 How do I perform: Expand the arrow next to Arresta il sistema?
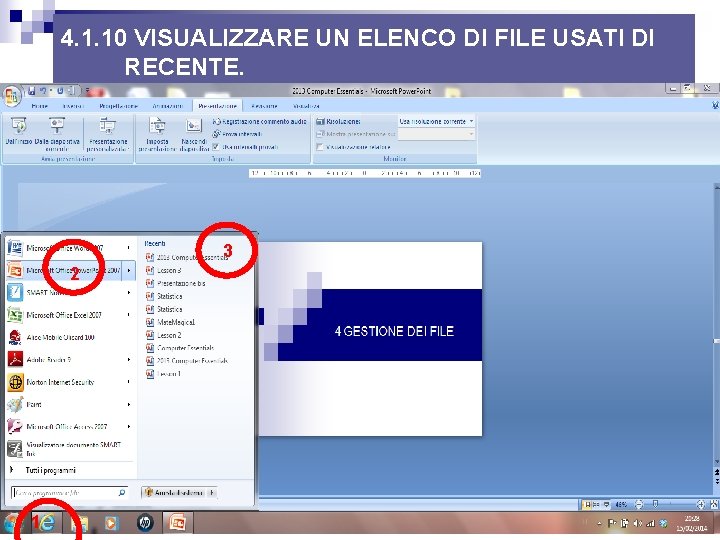(x=212, y=493)
